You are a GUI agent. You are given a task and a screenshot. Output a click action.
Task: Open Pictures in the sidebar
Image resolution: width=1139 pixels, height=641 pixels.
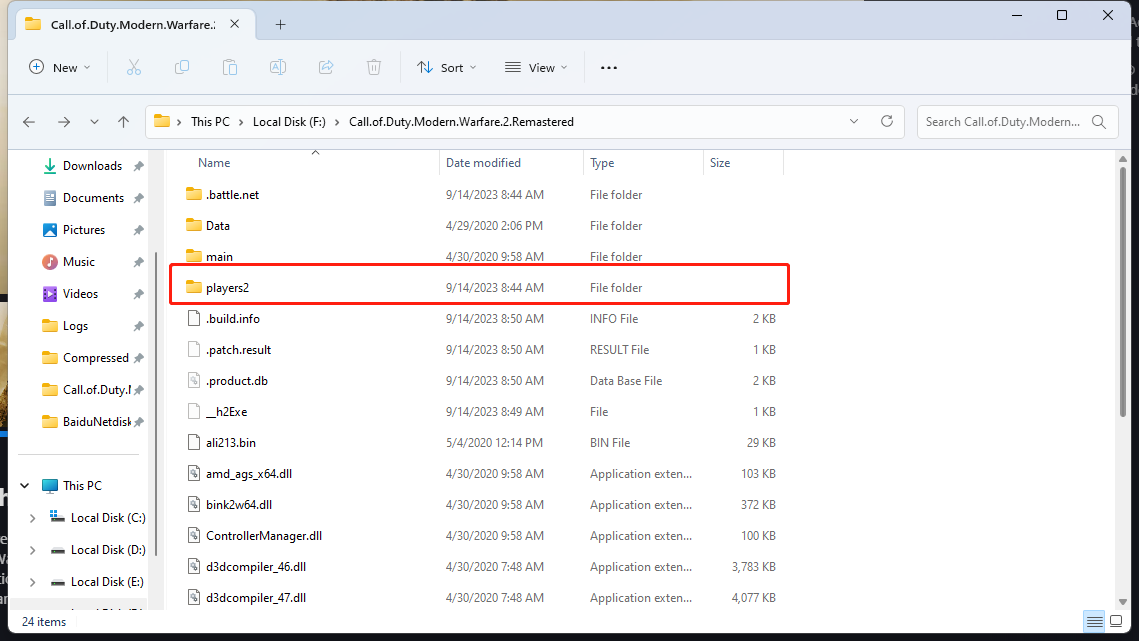(84, 230)
